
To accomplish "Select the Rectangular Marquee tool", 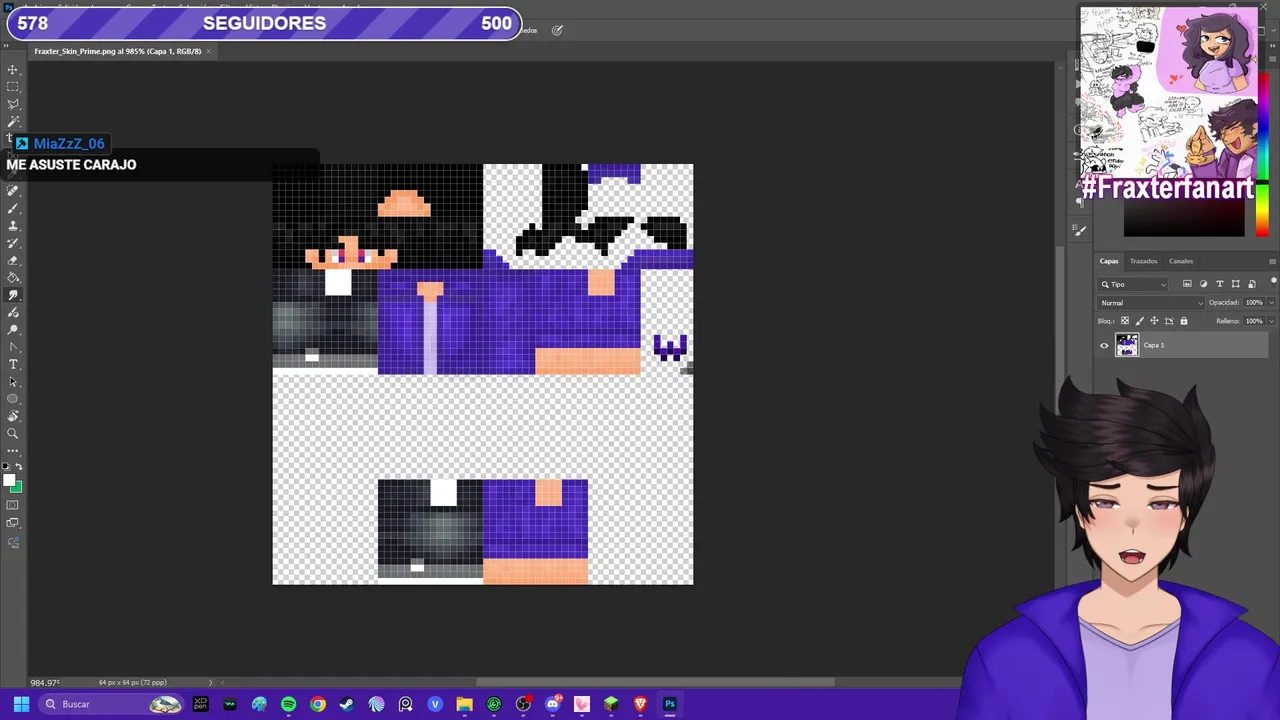I will coord(13,87).
